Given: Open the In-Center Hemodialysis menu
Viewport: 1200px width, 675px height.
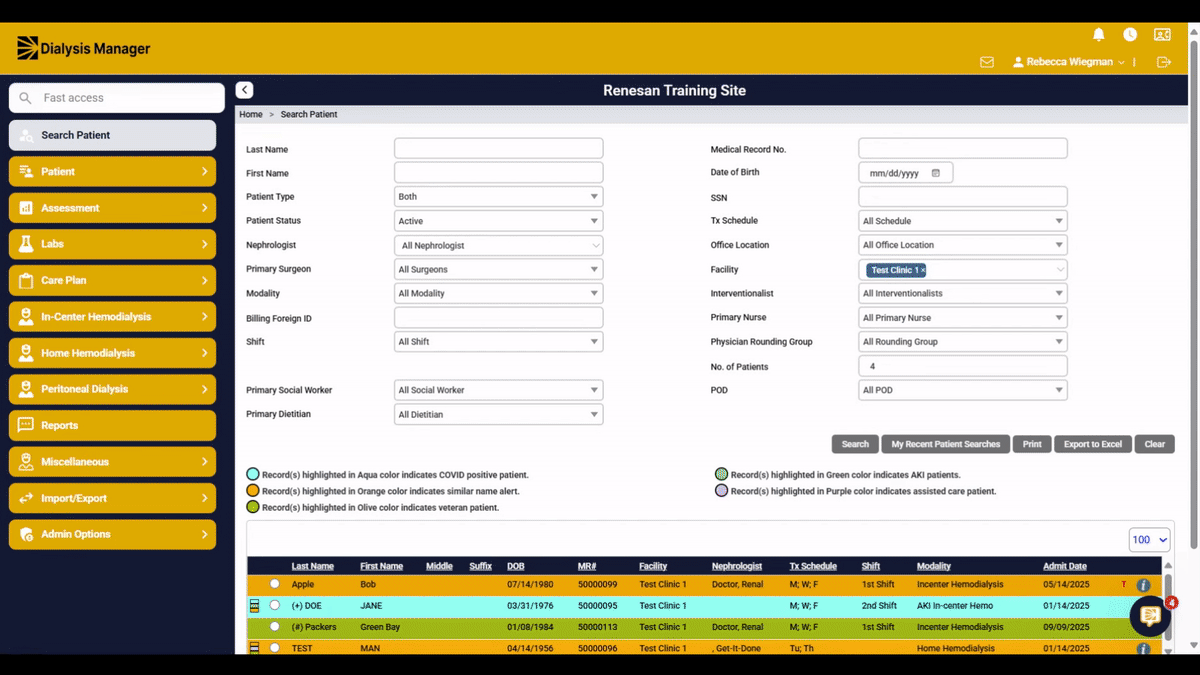Looking at the screenshot, I should [113, 317].
